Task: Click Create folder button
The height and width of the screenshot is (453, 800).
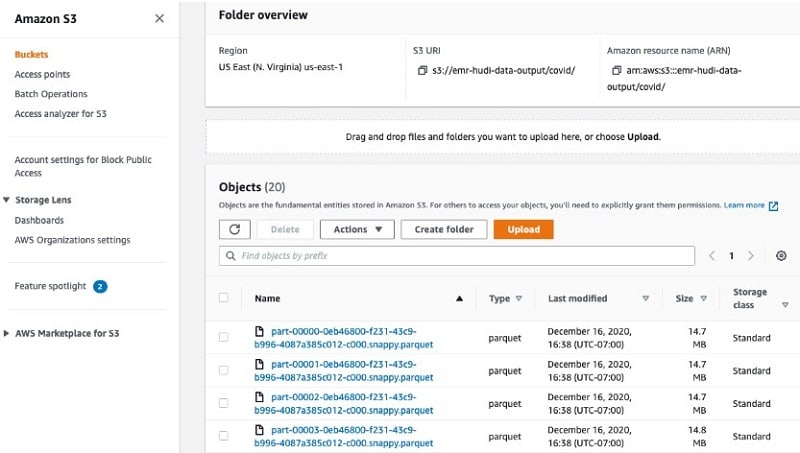Action: click(444, 230)
